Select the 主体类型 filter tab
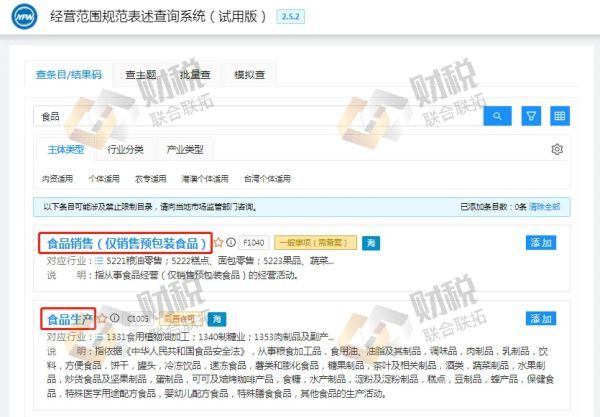Image resolution: width=600 pixels, height=417 pixels. point(66,150)
